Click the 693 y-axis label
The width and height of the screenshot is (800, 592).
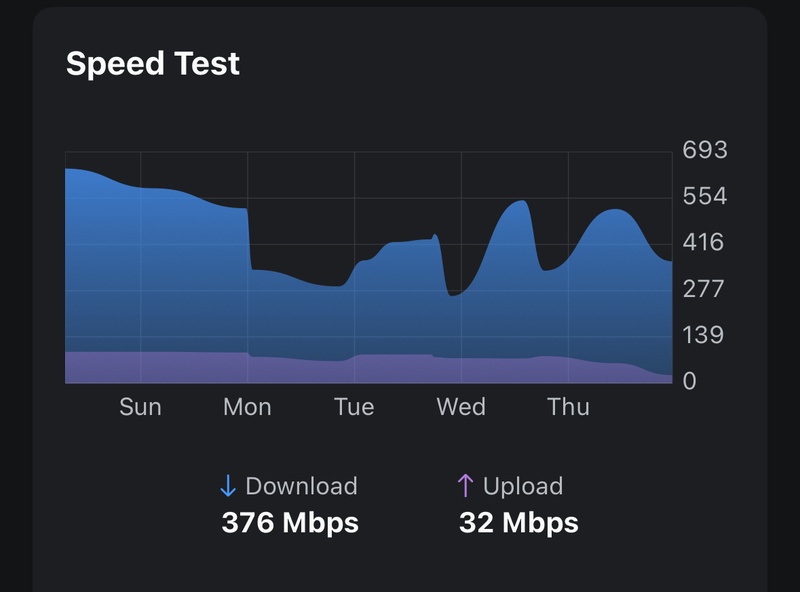tap(705, 150)
